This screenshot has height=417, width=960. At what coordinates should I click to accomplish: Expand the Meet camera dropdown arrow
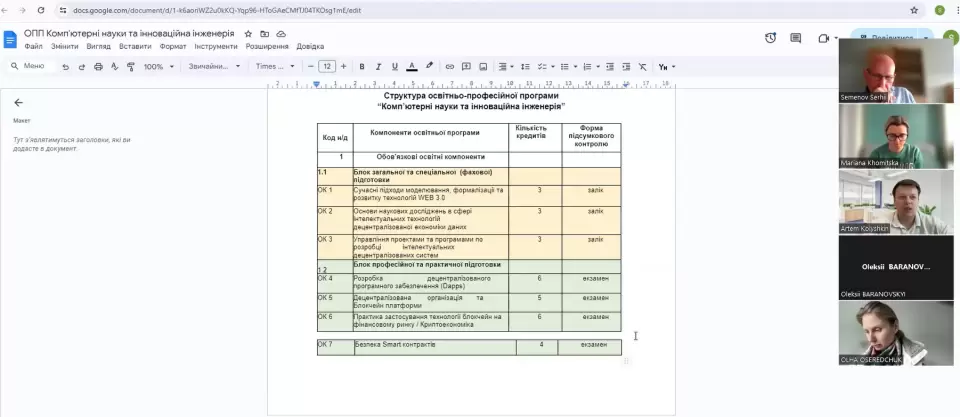point(836,38)
